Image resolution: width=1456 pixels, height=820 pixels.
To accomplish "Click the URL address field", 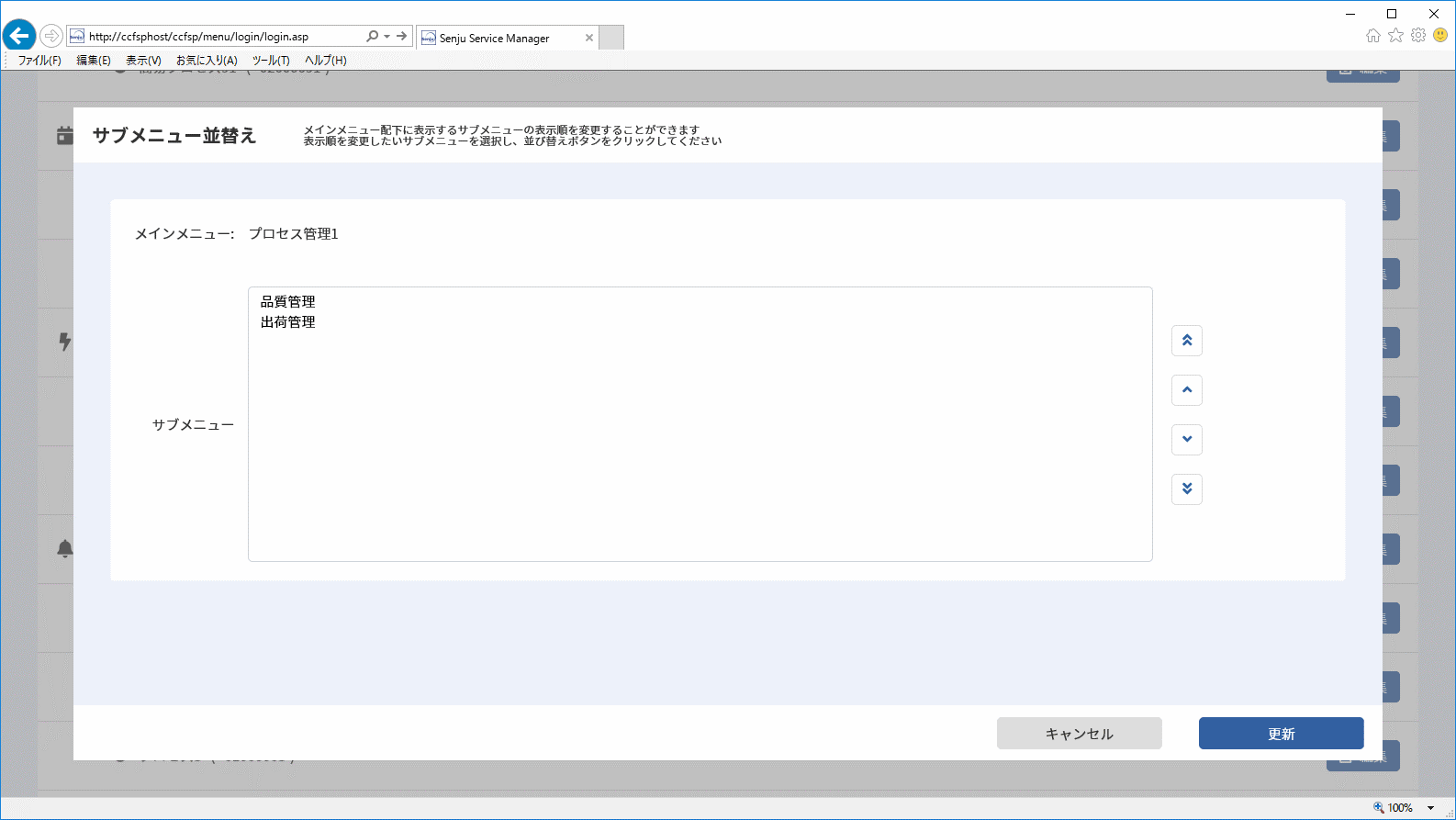I will pyautogui.click(x=216, y=37).
